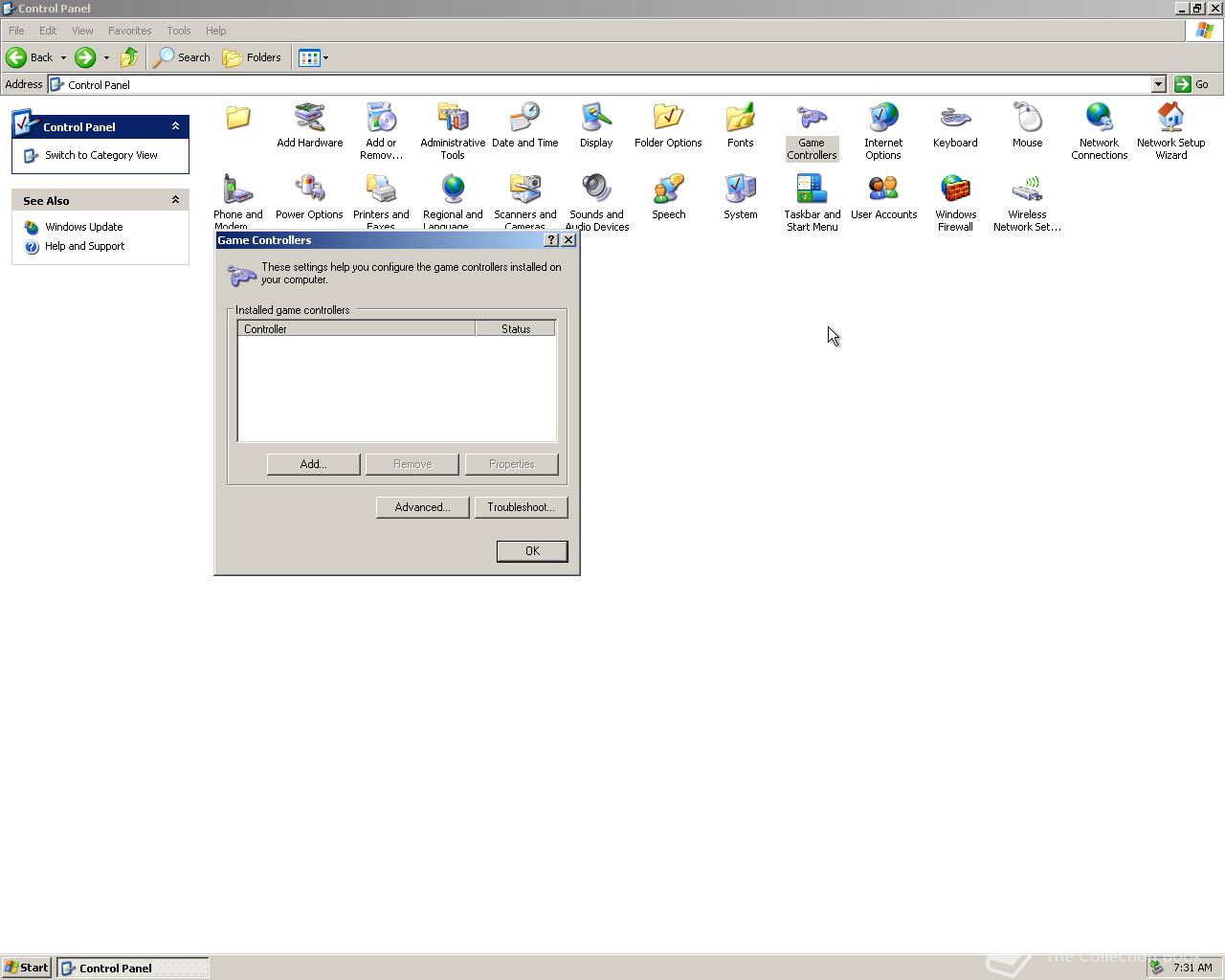
Task: Open Folder Options icon
Action: pos(668,125)
